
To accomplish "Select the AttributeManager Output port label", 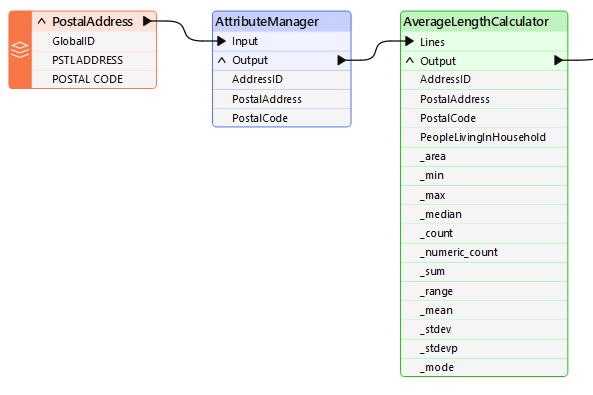I will pos(250,60).
